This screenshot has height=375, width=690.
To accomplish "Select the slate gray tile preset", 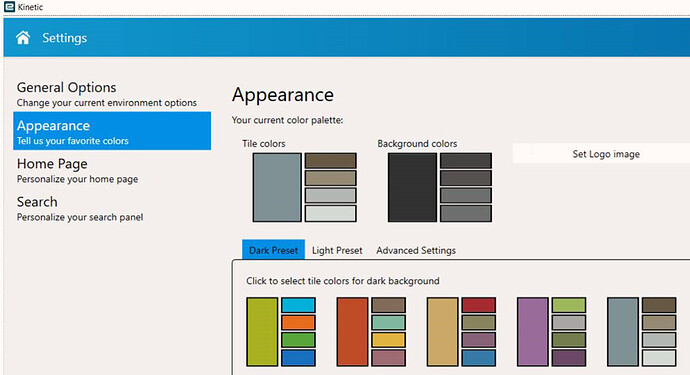I will (642, 332).
